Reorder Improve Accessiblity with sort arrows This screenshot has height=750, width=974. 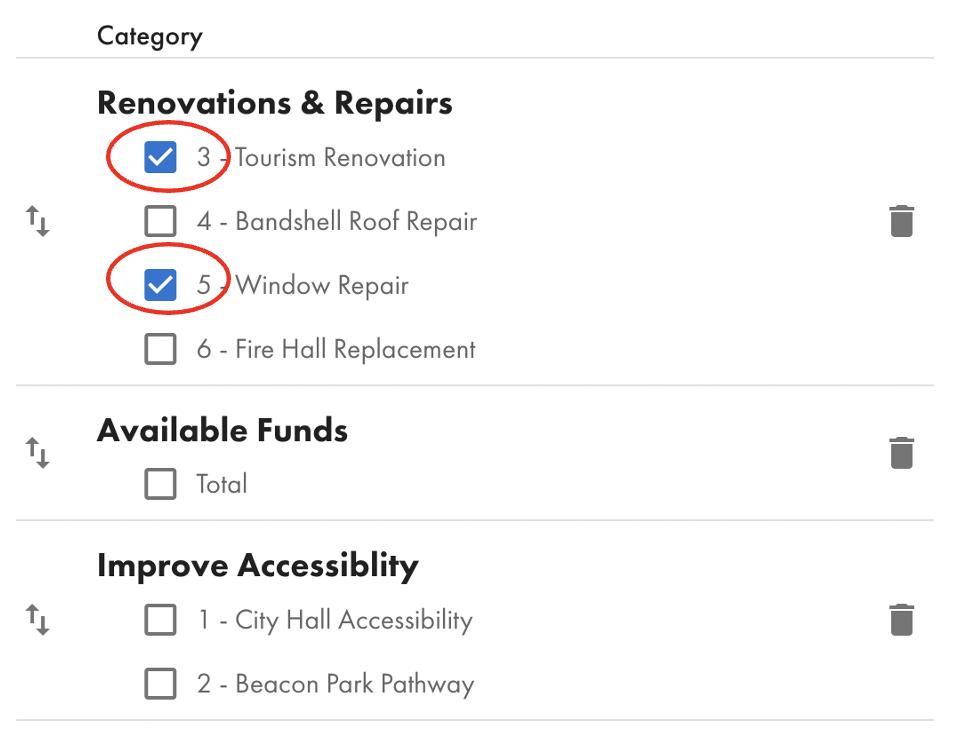pos(37,620)
